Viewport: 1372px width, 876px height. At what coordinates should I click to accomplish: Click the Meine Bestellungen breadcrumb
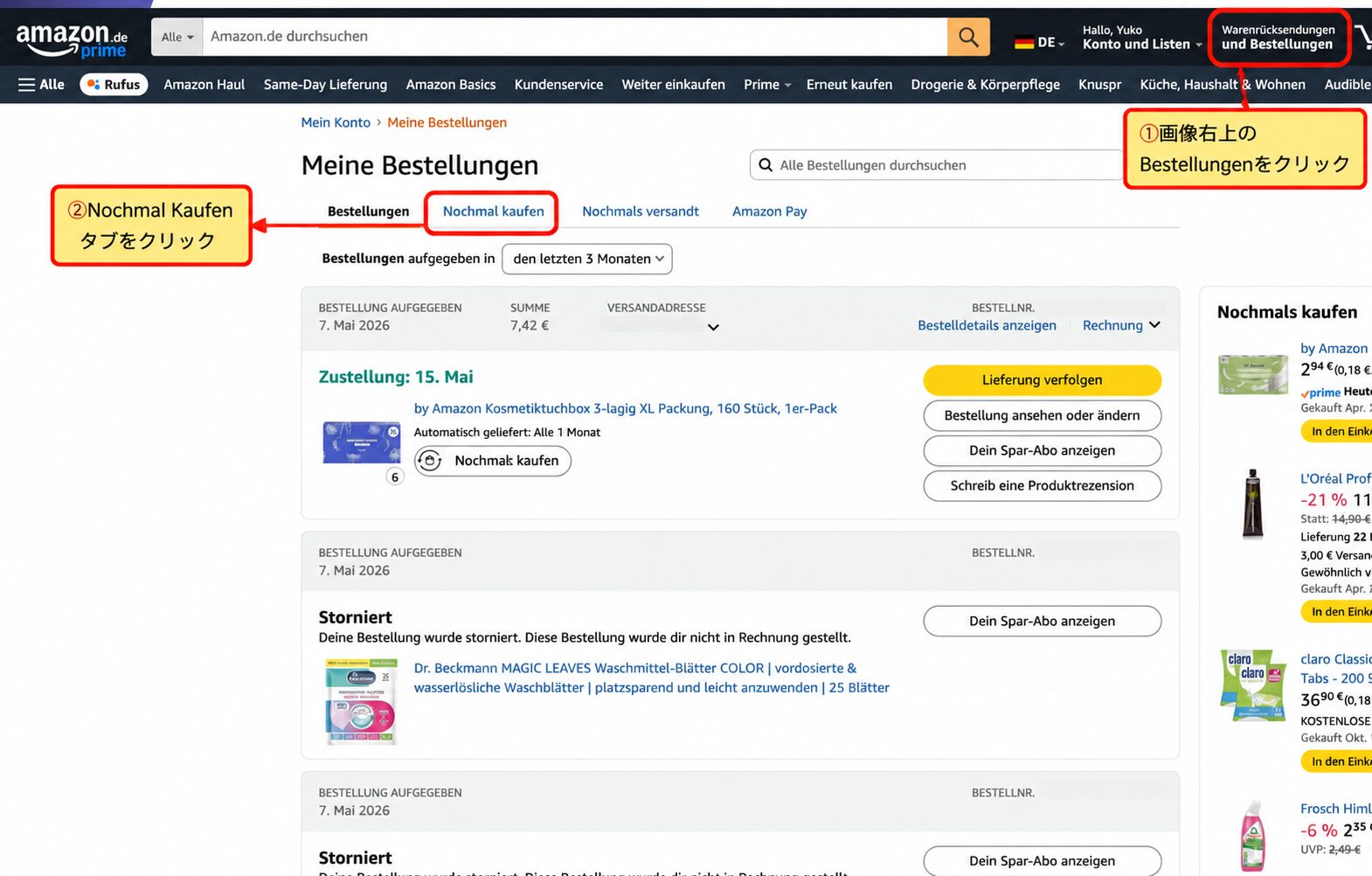(447, 122)
